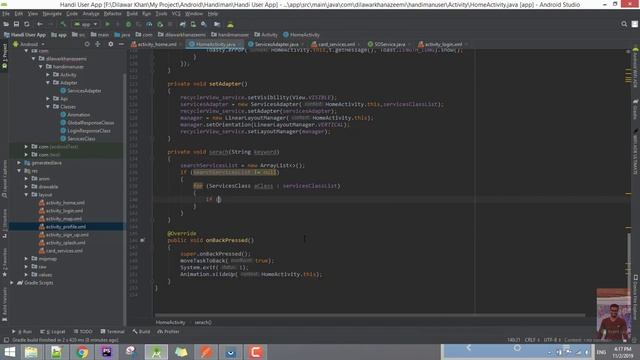
Task: Open the Android project view dropdown
Action: point(29,44)
